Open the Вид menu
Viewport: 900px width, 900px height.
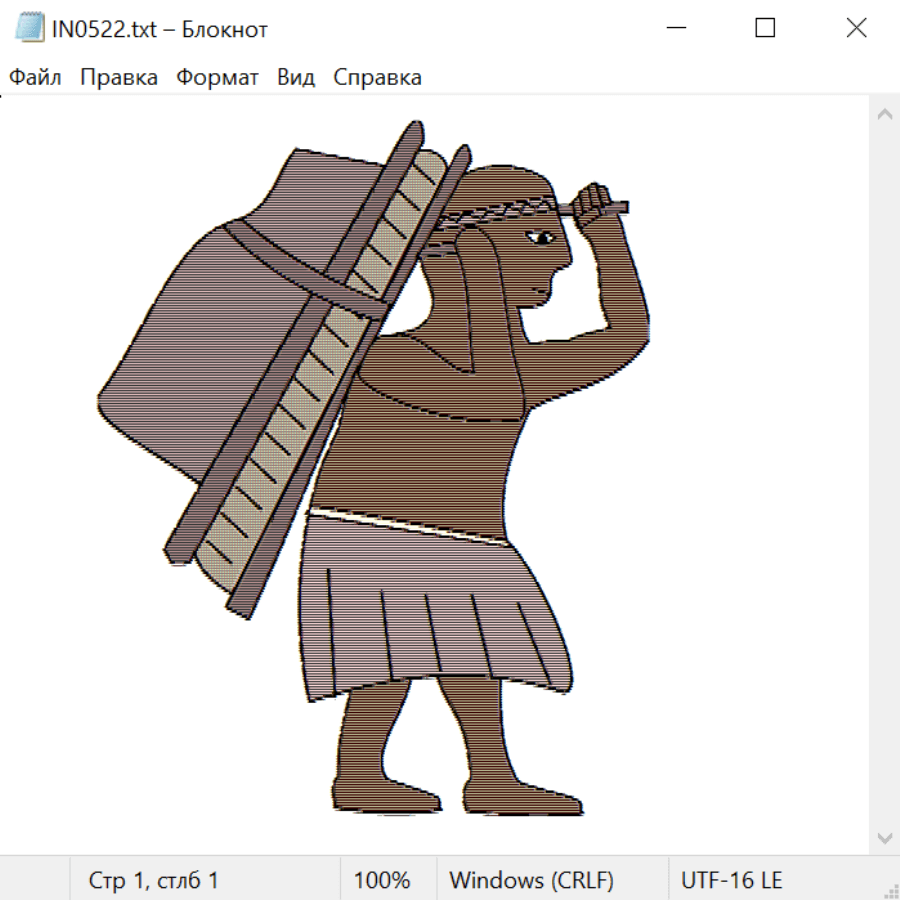click(296, 78)
